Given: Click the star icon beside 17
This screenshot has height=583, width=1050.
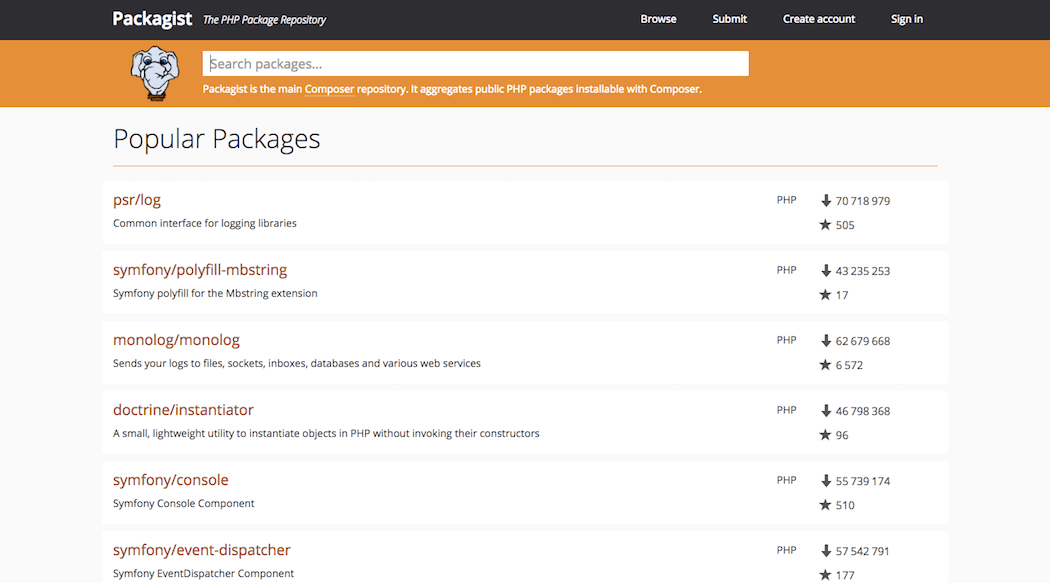Looking at the screenshot, I should (825, 295).
